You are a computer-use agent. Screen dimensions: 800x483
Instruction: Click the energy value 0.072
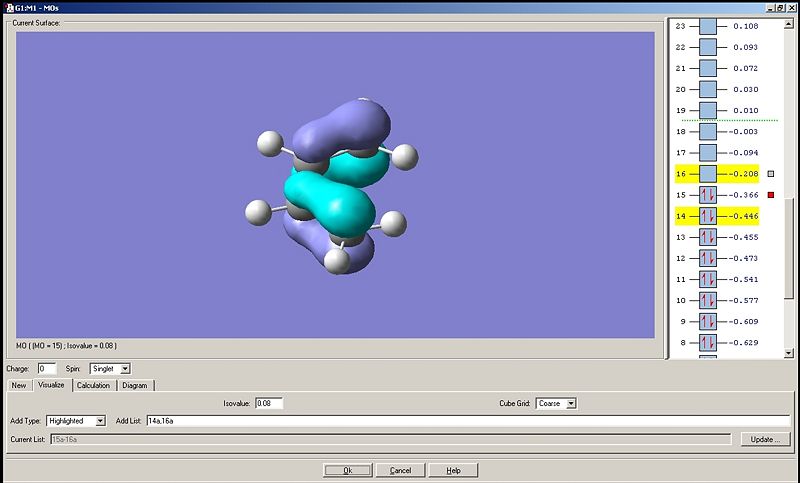746,68
